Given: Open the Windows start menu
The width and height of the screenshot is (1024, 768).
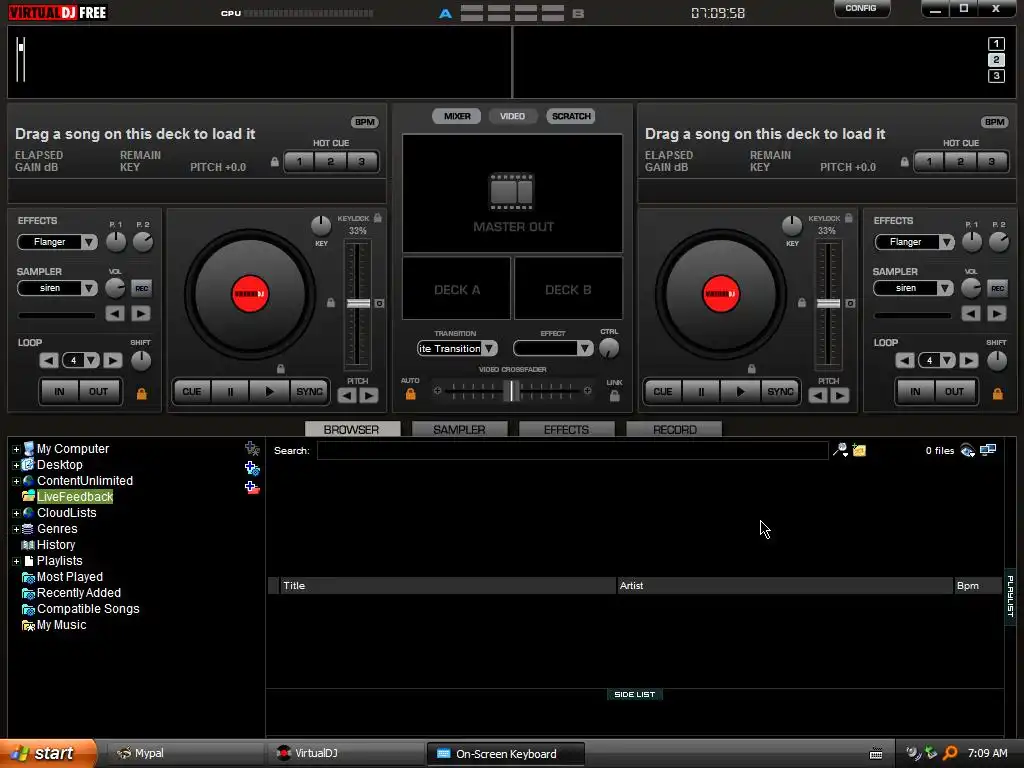Looking at the screenshot, I should [x=48, y=754].
